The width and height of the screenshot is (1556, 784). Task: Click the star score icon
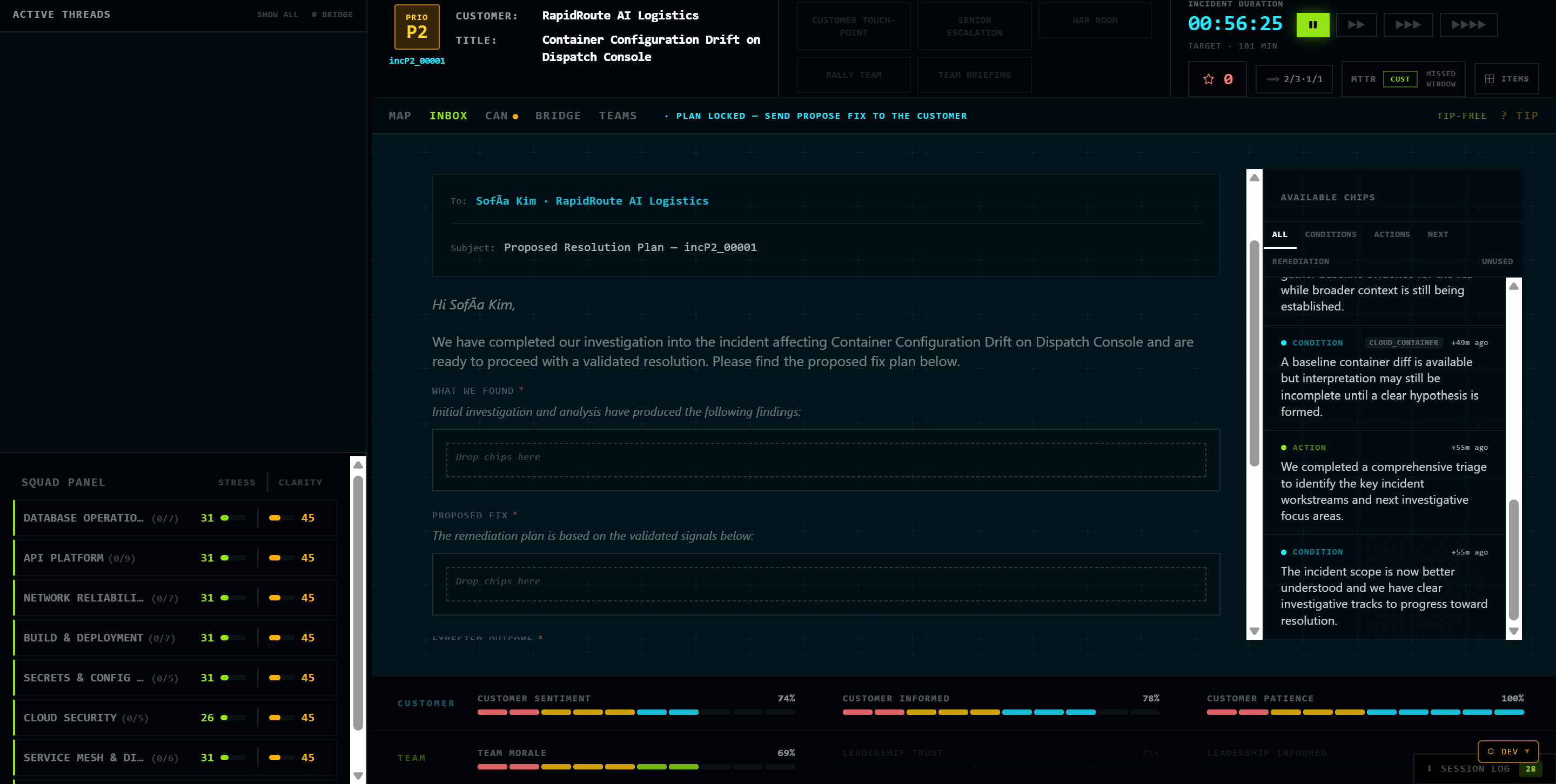(1208, 79)
